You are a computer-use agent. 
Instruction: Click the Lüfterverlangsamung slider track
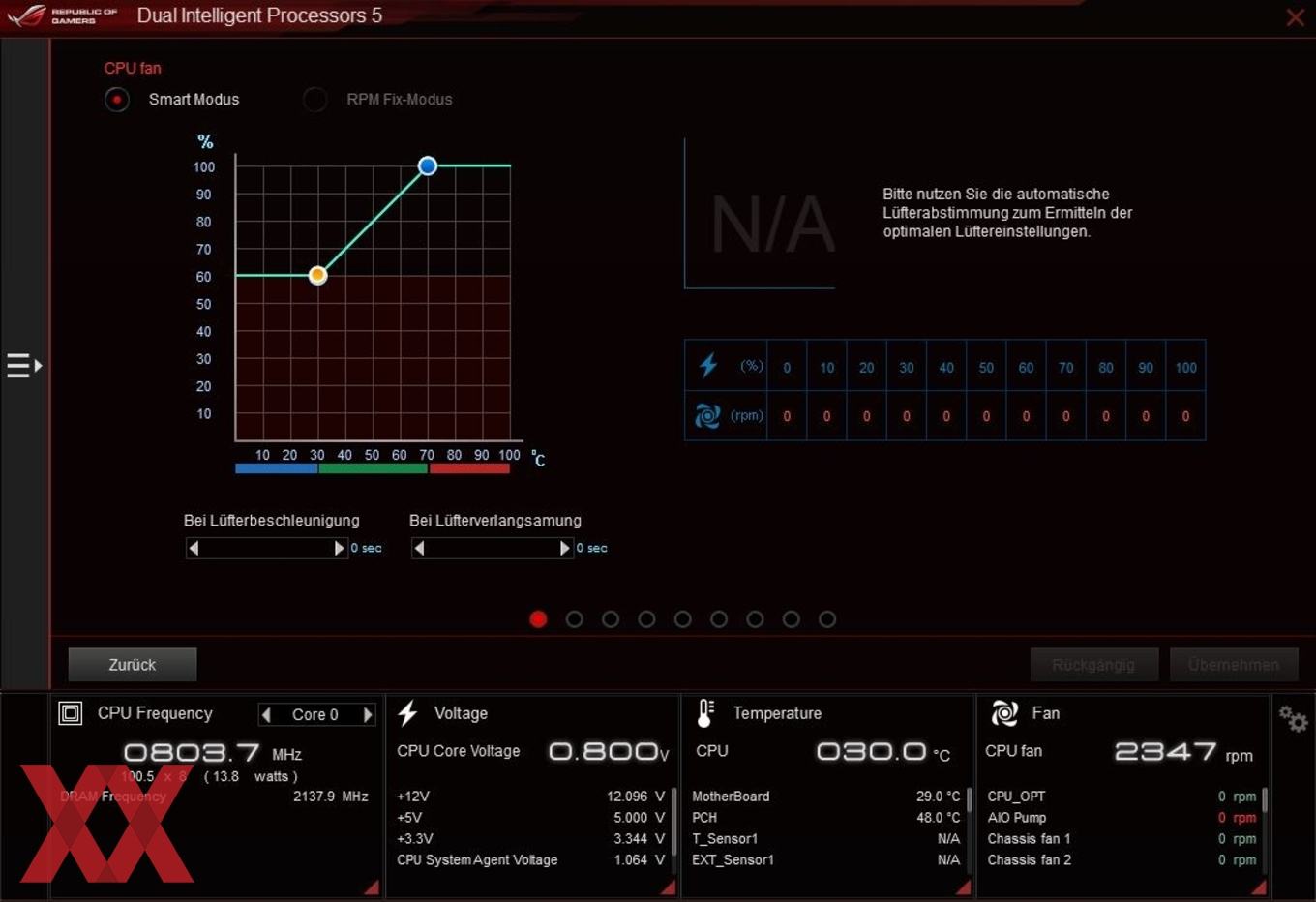[x=492, y=548]
